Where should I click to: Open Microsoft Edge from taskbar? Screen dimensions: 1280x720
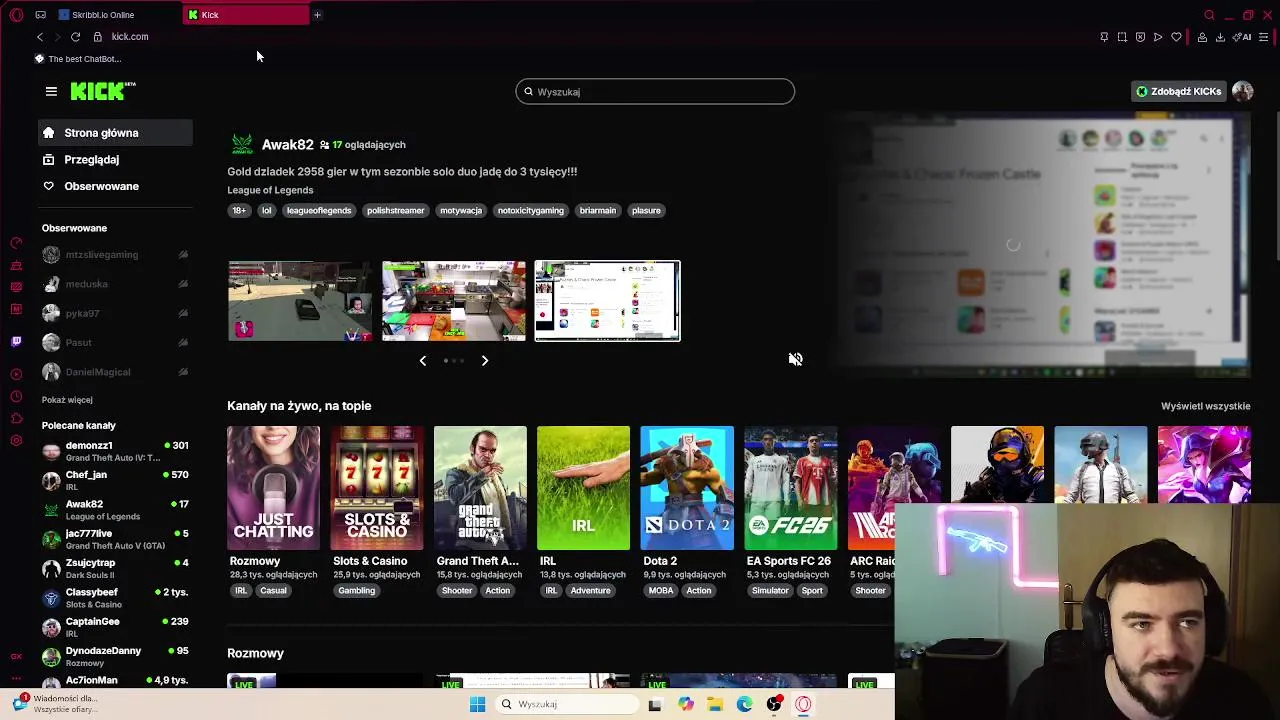click(x=744, y=704)
